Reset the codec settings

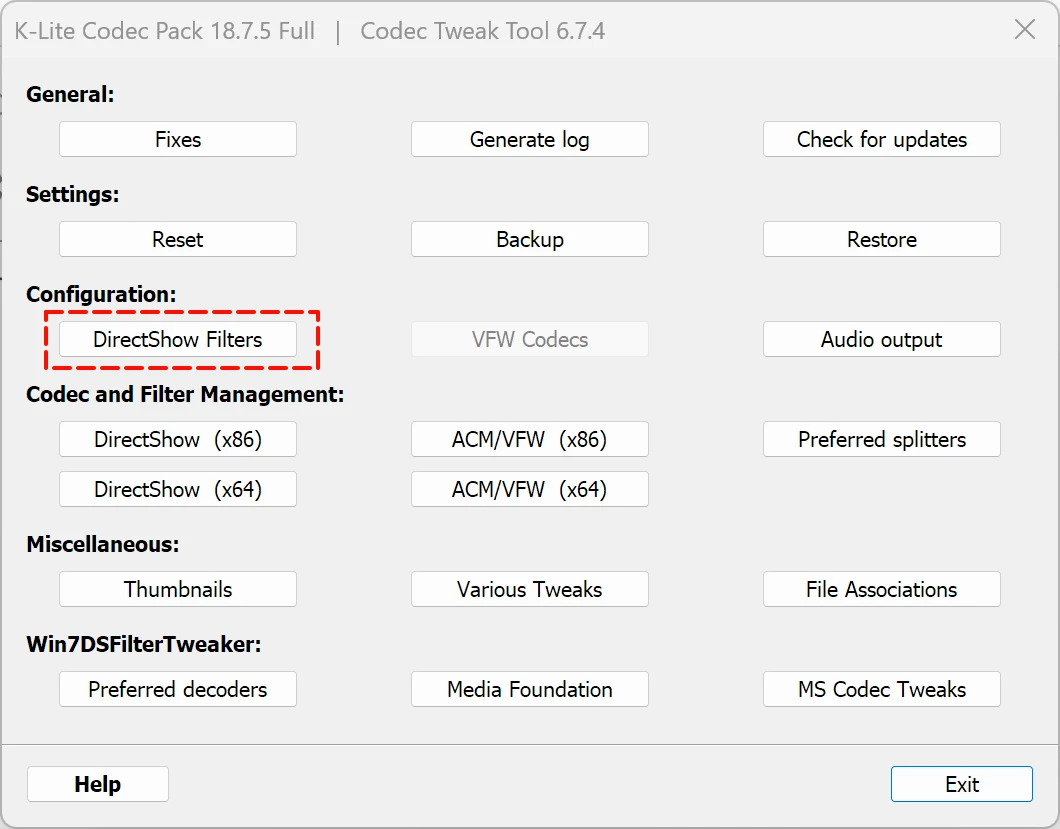178,240
